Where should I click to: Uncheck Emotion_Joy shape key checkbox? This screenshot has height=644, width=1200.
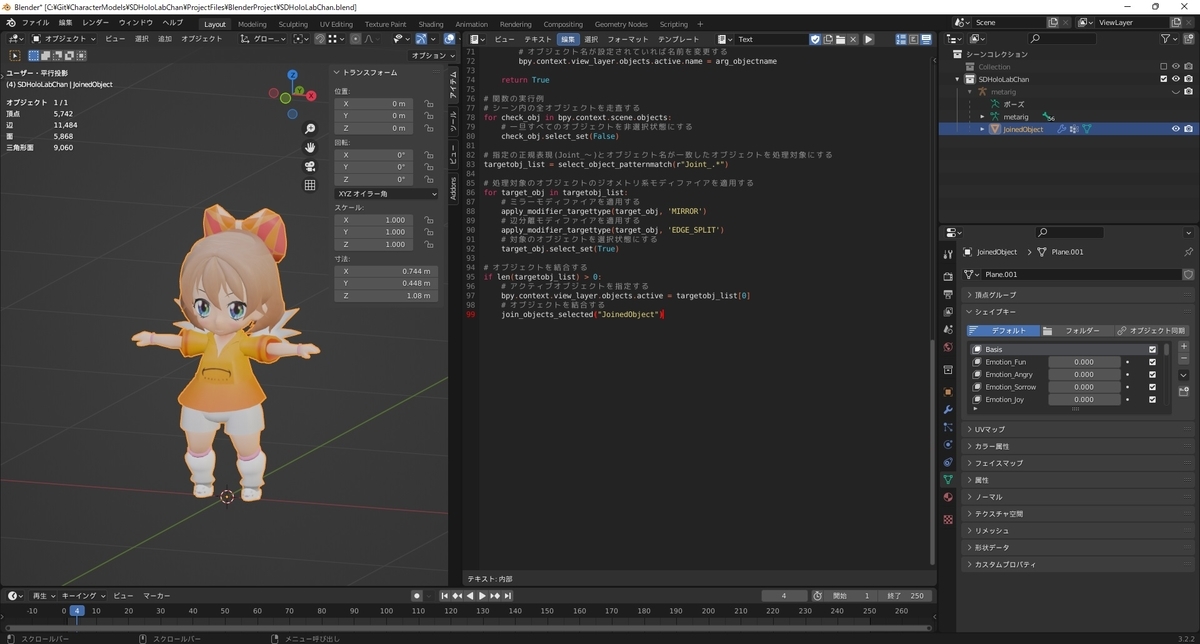coord(1153,399)
